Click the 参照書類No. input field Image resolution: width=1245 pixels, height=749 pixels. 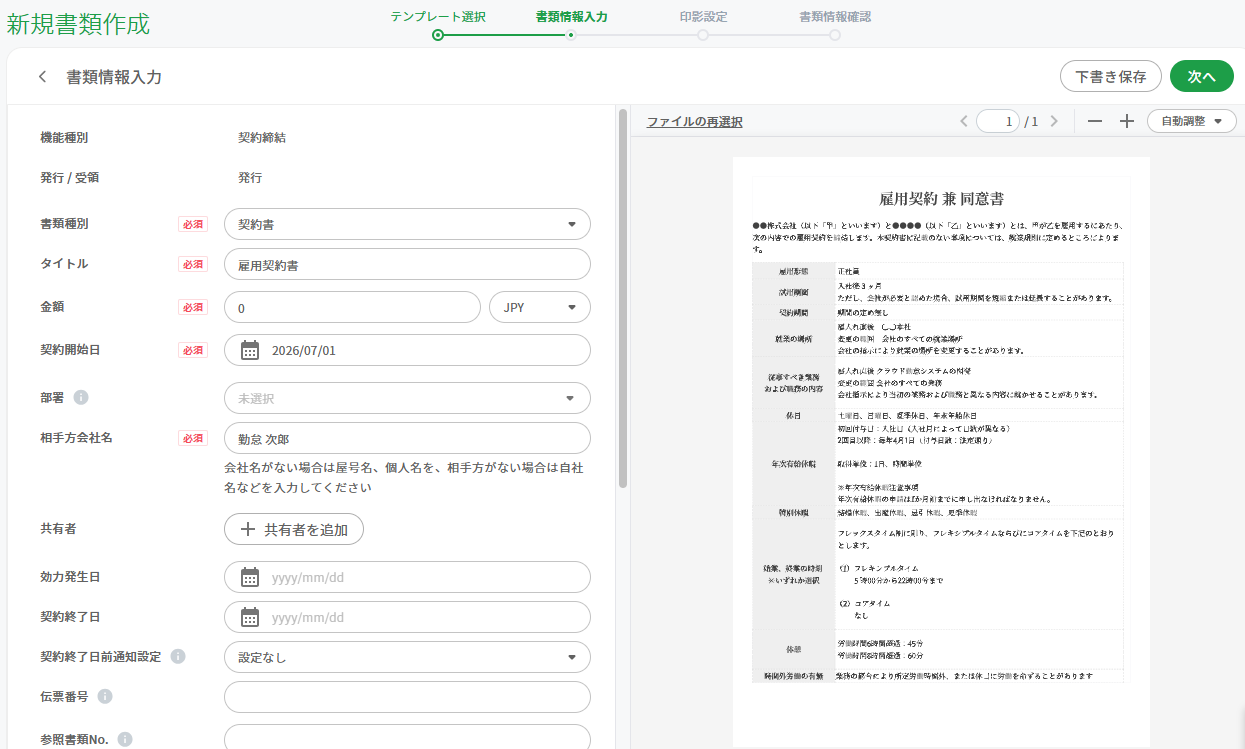coord(407,737)
